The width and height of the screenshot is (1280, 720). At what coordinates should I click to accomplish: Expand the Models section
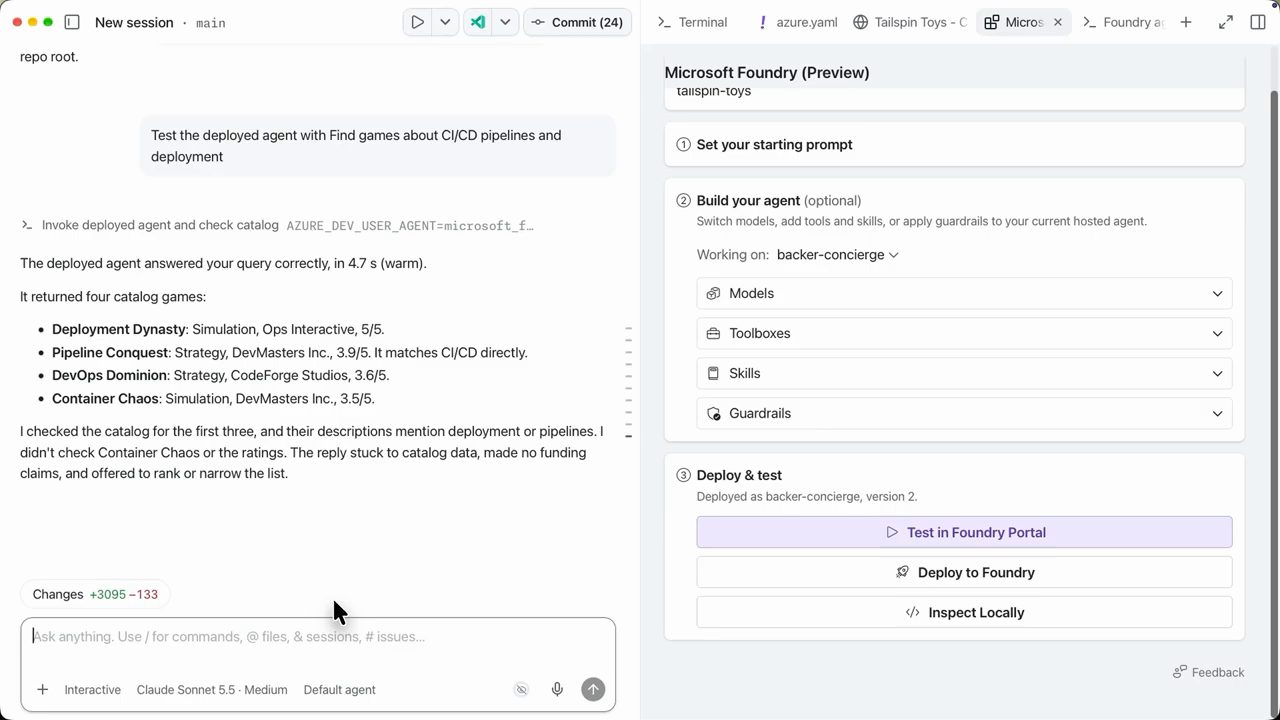(964, 293)
